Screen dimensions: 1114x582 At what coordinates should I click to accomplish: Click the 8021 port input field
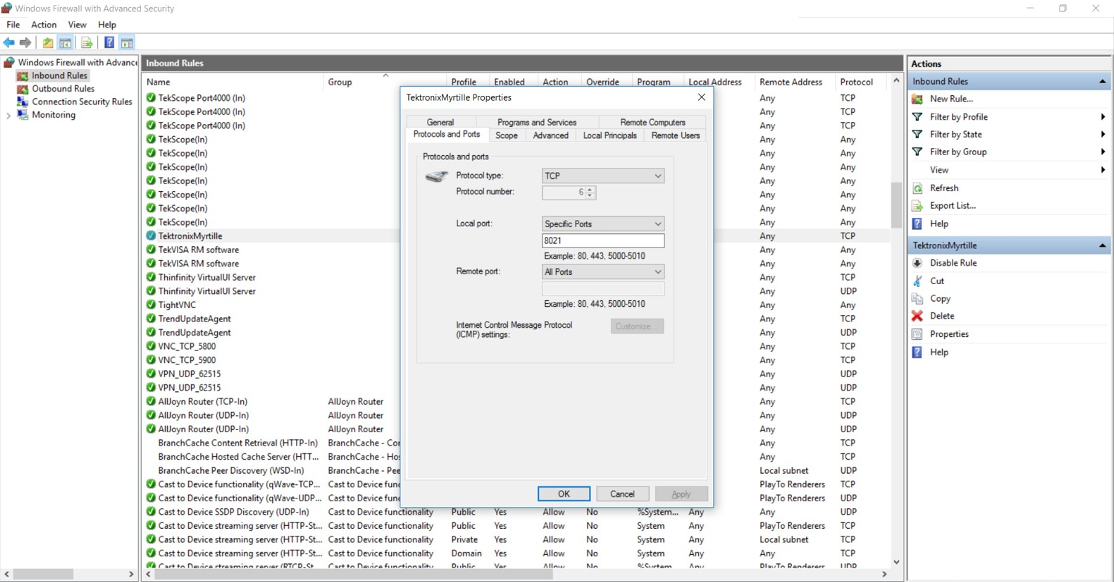[603, 240]
